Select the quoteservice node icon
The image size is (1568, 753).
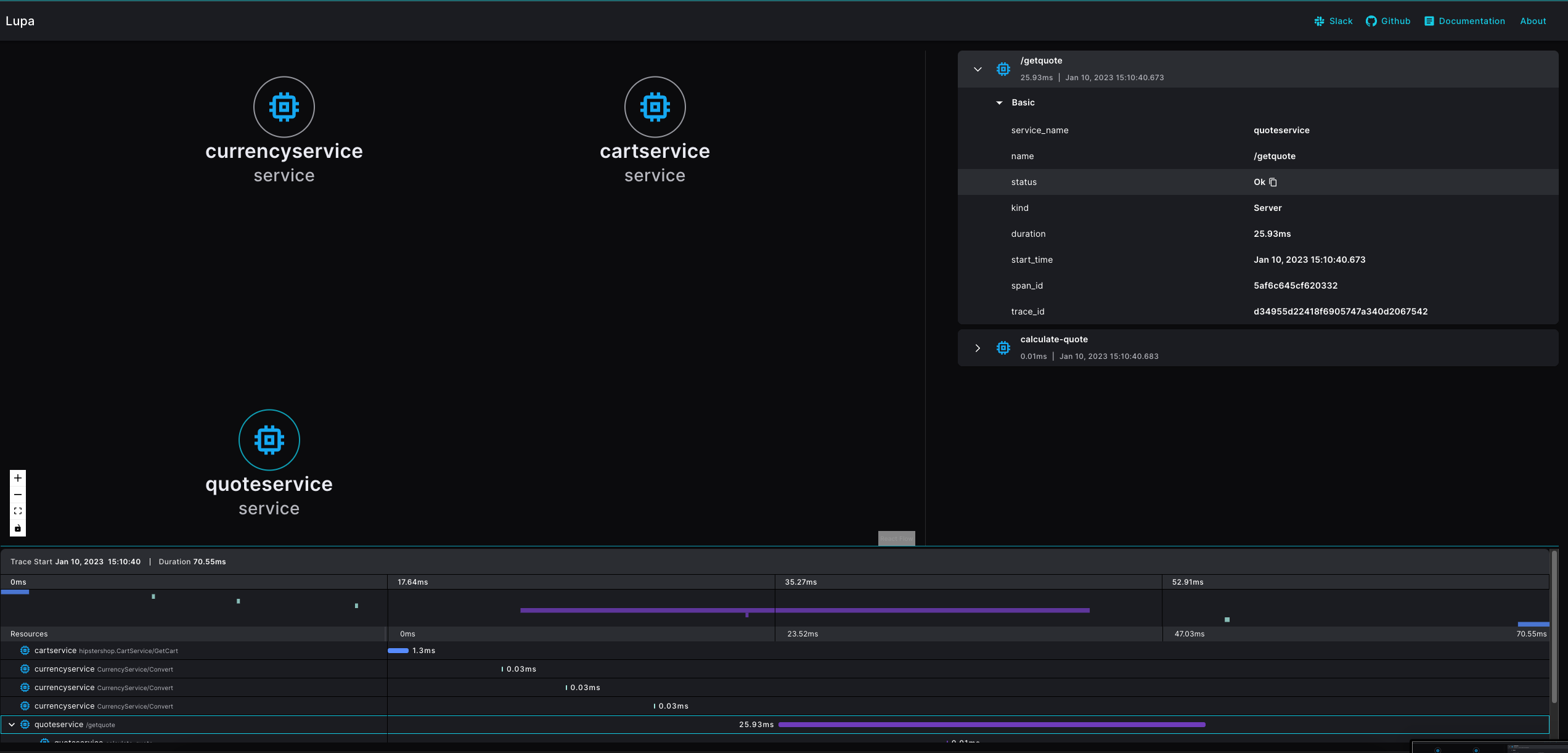pyautogui.click(x=269, y=440)
